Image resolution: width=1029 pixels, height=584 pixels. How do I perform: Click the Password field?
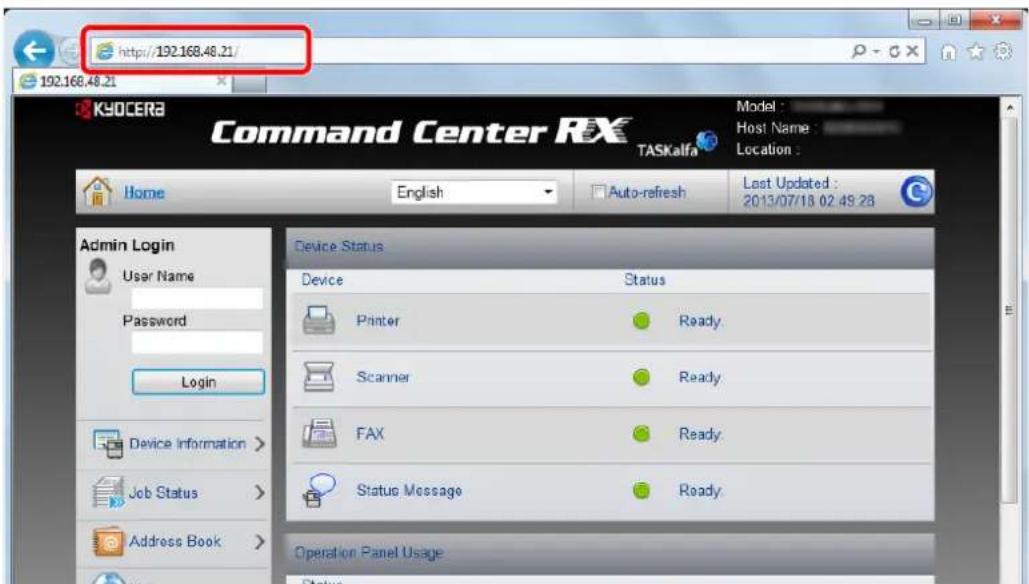point(196,343)
